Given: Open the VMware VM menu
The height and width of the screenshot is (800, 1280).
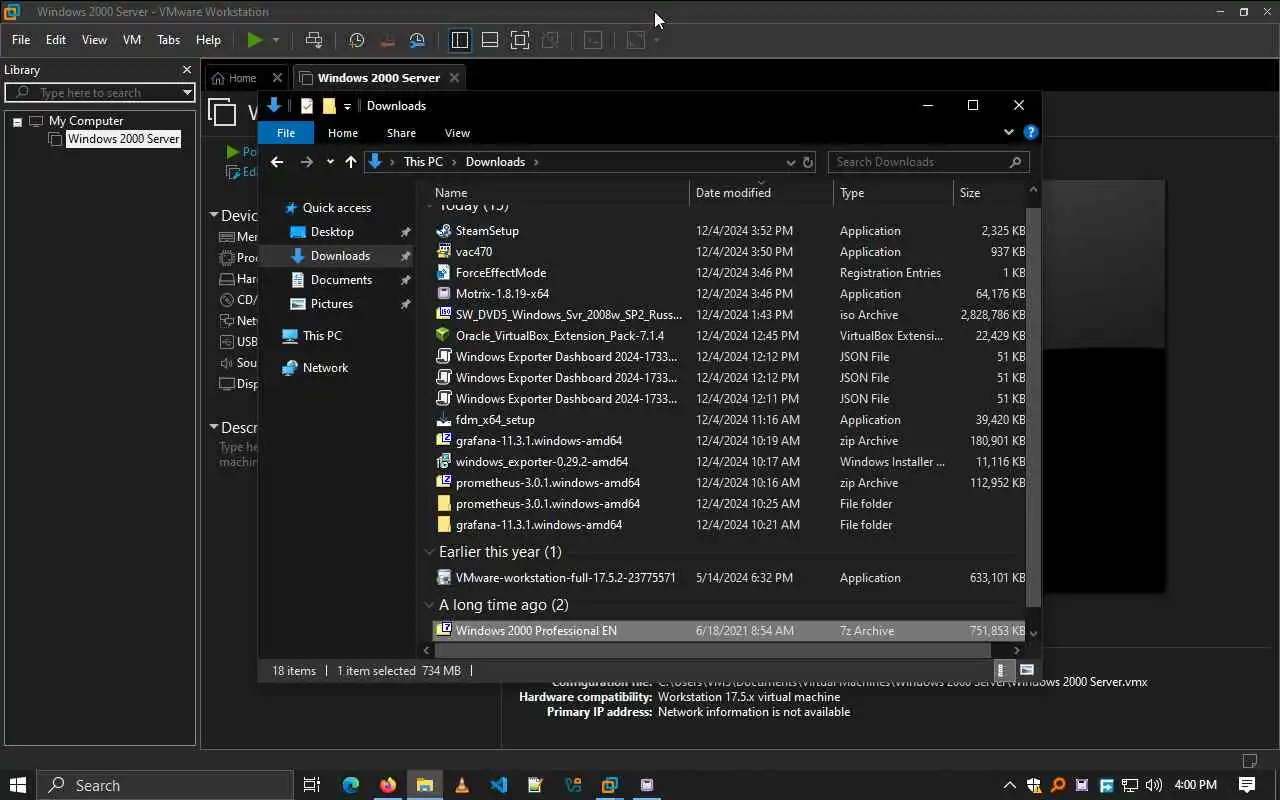Looking at the screenshot, I should pos(132,40).
